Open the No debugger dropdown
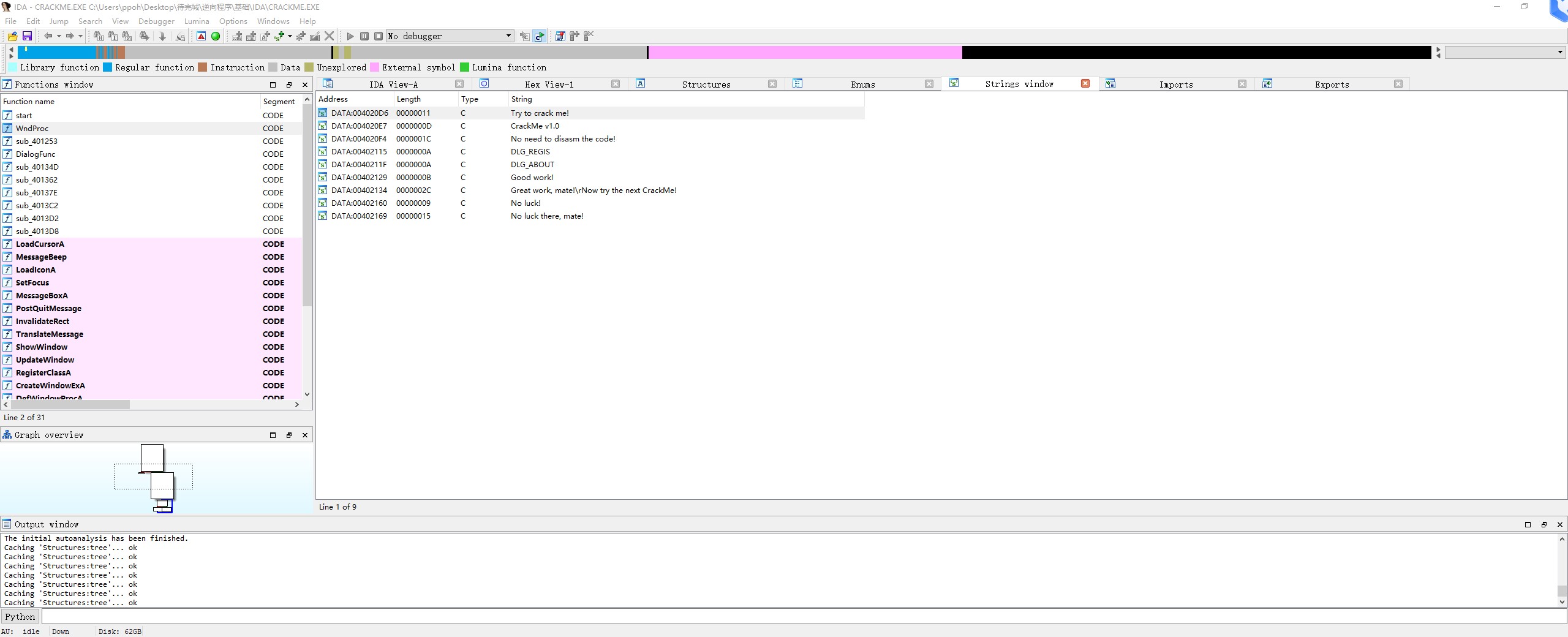The width and height of the screenshot is (1568, 637). coord(450,36)
